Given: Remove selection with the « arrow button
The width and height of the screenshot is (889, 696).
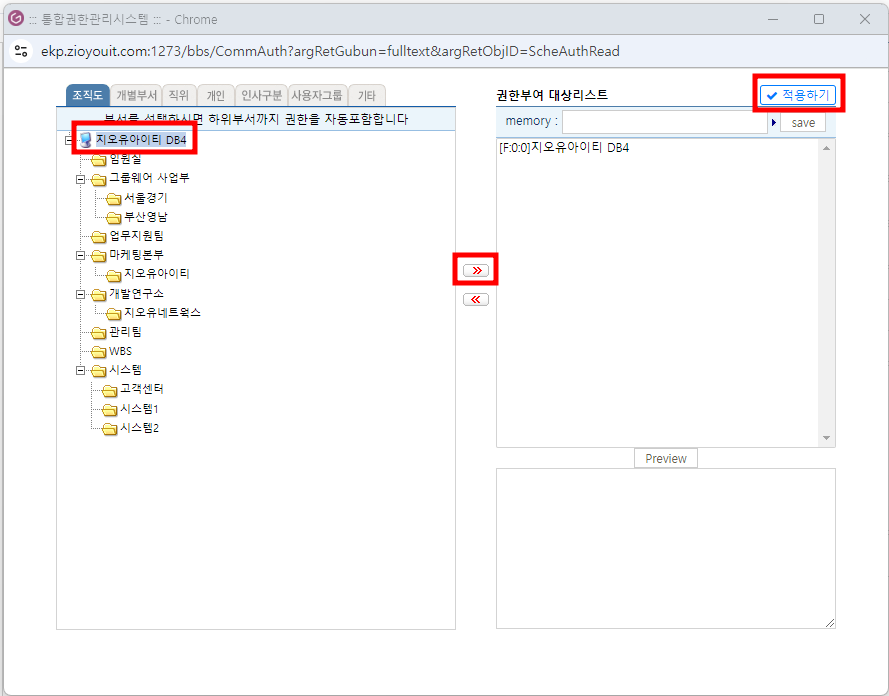Looking at the screenshot, I should [x=476, y=299].
